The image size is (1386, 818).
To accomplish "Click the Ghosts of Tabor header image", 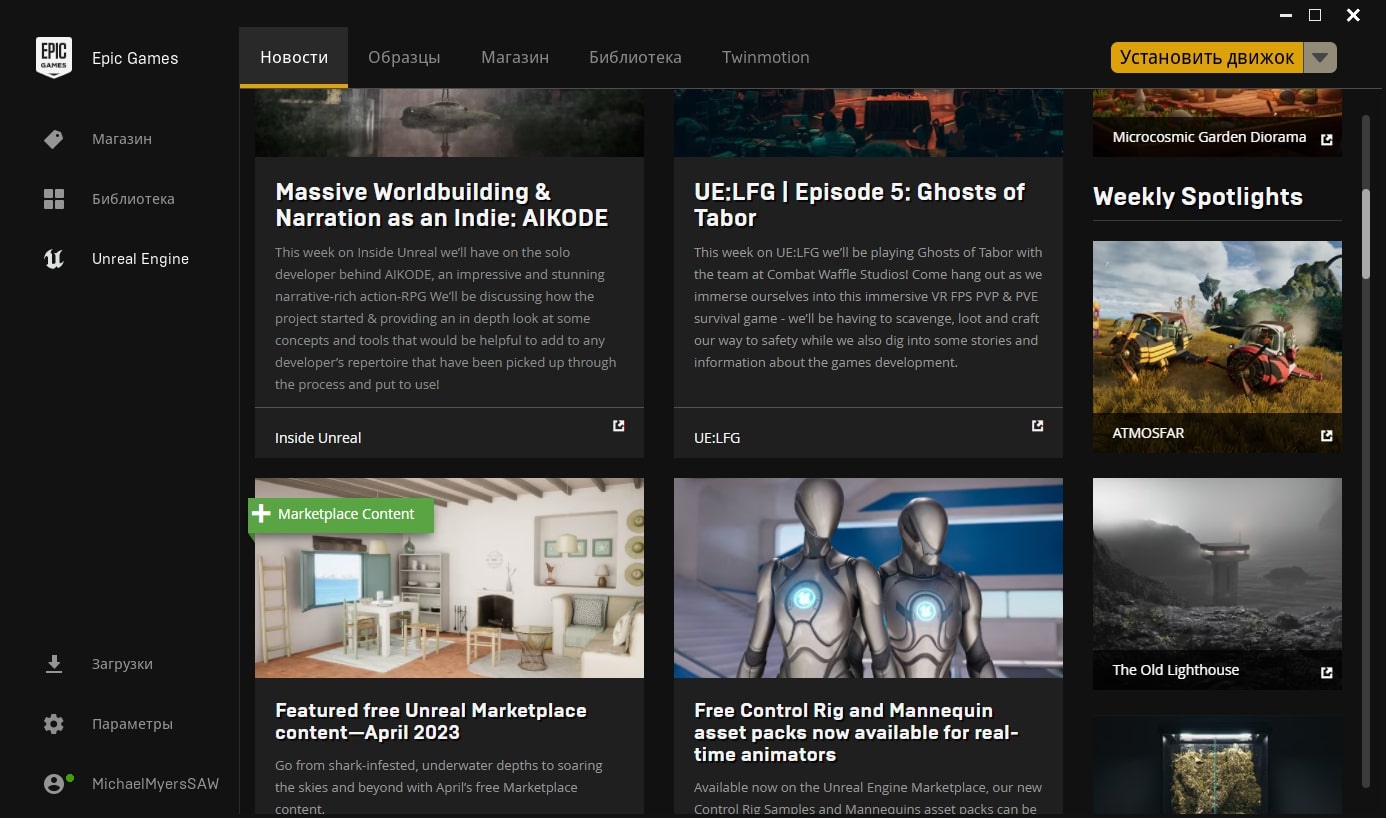I will pyautogui.click(x=868, y=122).
